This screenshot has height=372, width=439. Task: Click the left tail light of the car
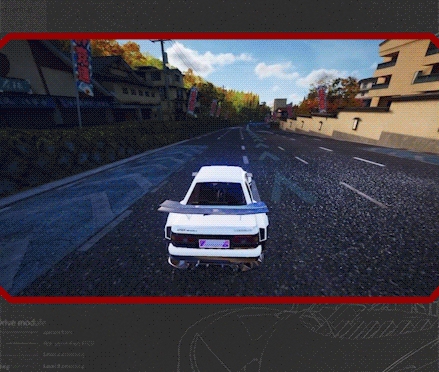(x=185, y=239)
